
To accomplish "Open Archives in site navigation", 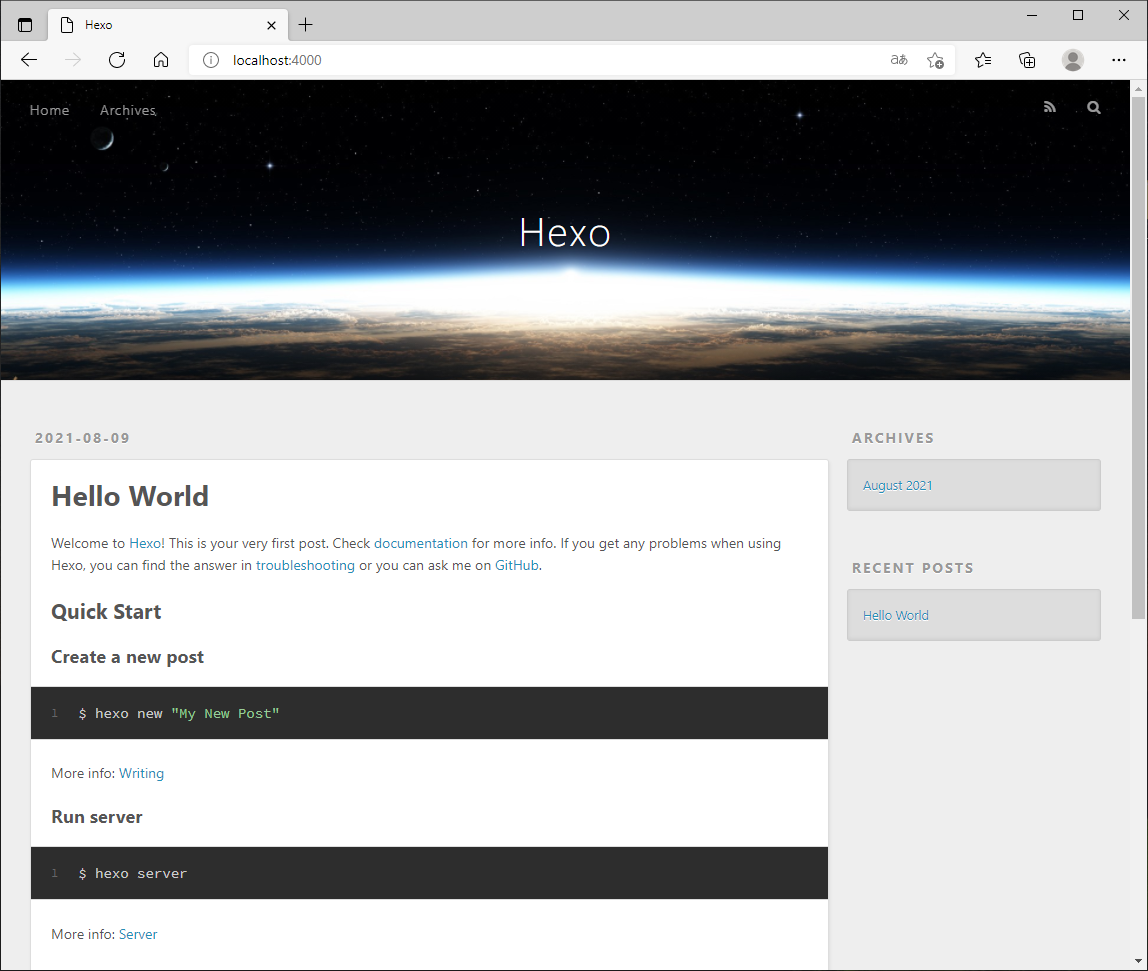I will coord(128,110).
